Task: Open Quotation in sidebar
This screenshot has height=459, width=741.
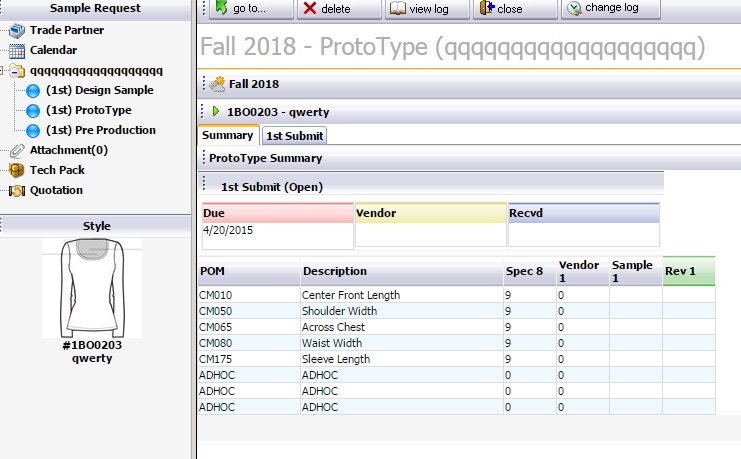Action: (x=56, y=190)
